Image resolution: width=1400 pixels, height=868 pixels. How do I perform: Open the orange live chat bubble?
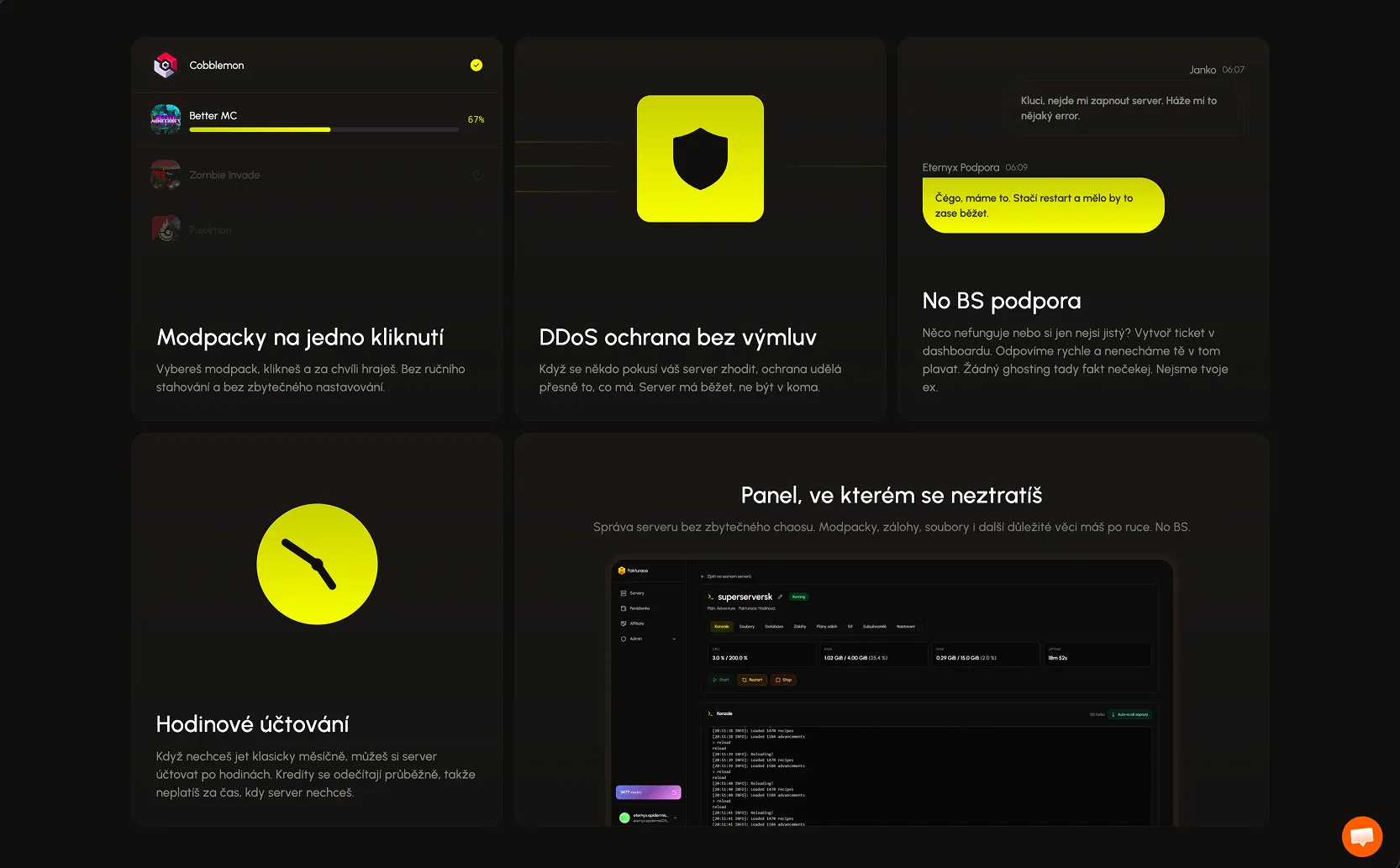coord(1362,837)
